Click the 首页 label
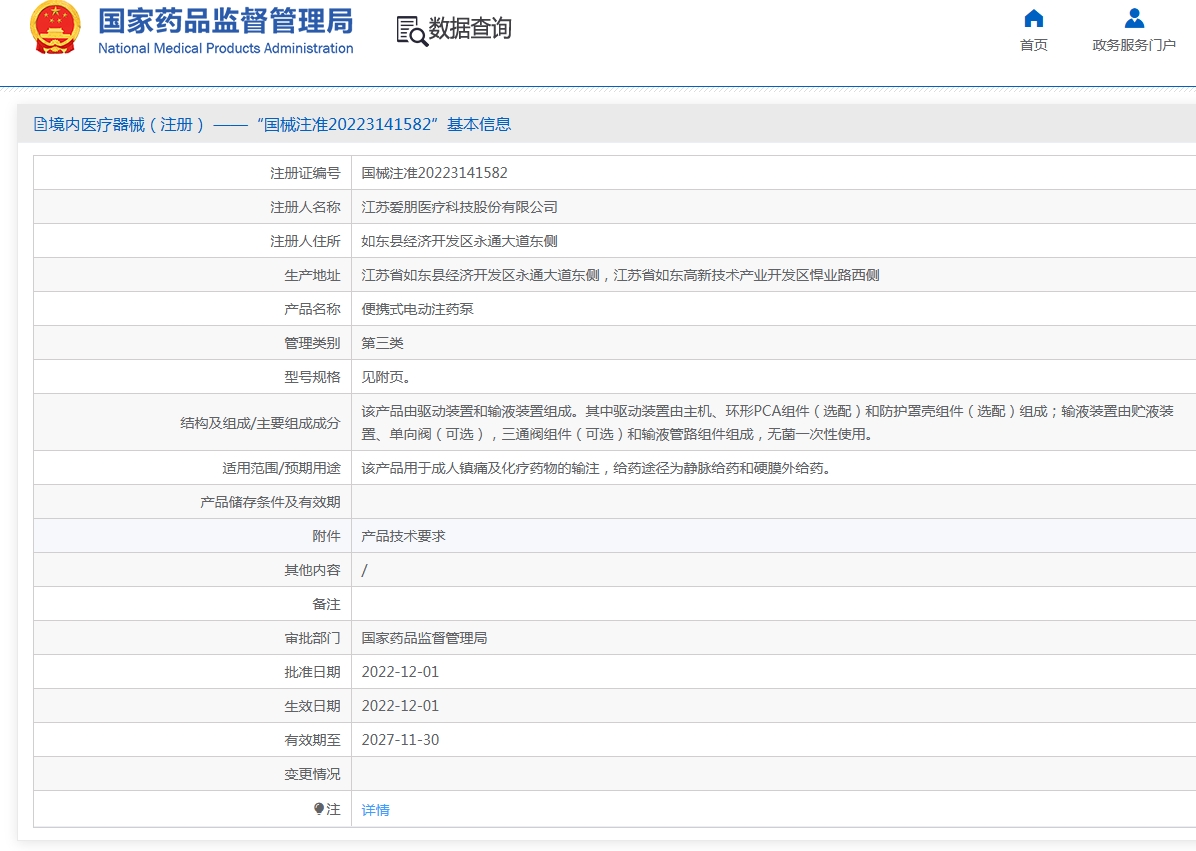 click(x=1034, y=45)
